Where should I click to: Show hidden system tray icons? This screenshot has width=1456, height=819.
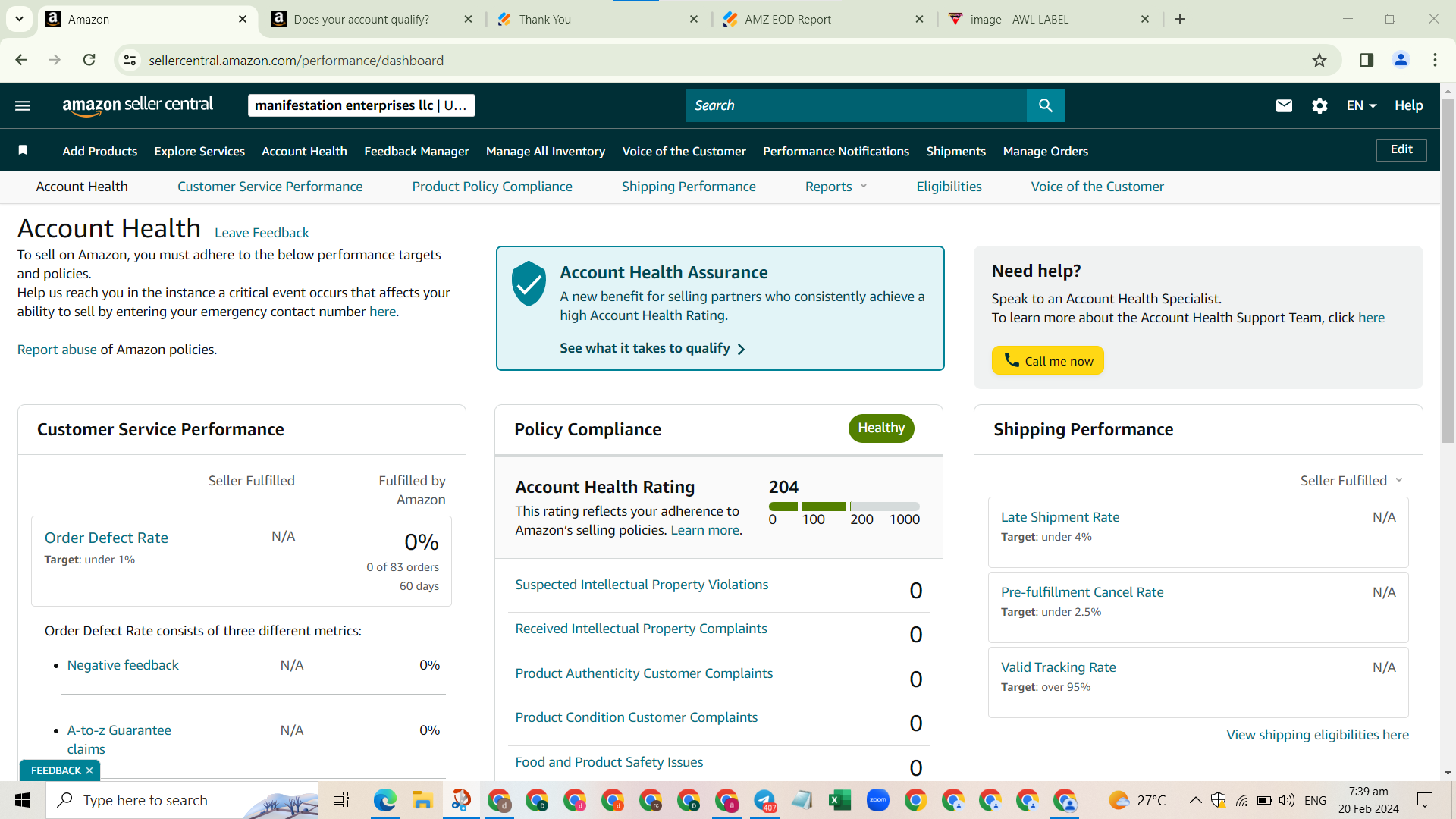(x=1195, y=800)
